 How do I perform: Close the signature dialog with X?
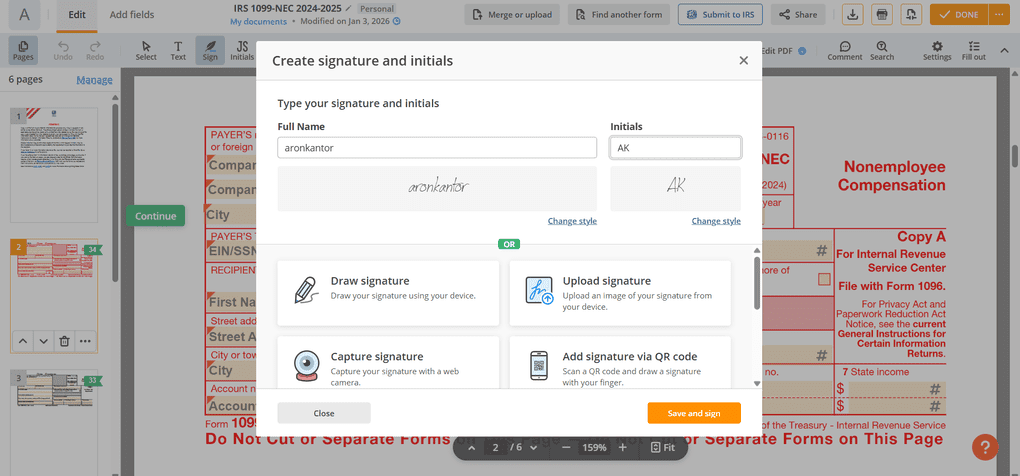click(743, 61)
